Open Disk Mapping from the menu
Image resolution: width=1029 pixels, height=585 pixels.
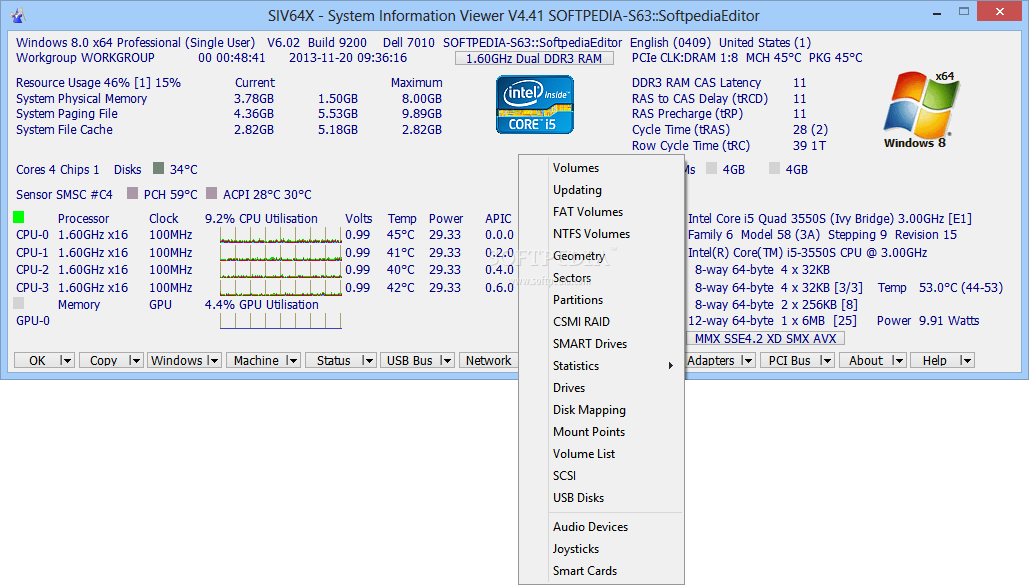(601, 410)
